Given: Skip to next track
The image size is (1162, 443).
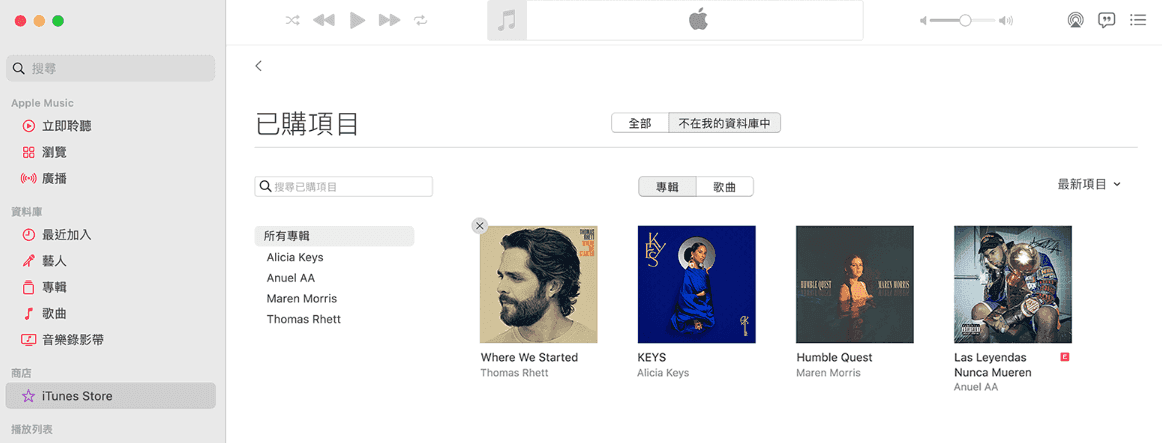Looking at the screenshot, I should [x=390, y=21].
